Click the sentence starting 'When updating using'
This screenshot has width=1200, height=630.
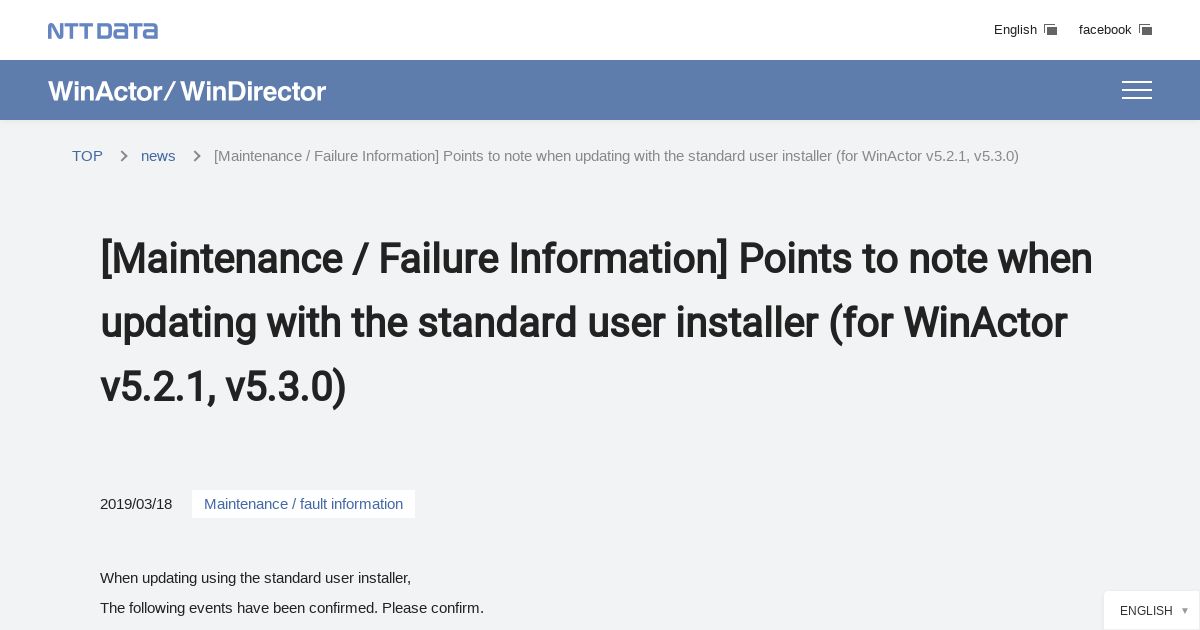(255, 578)
